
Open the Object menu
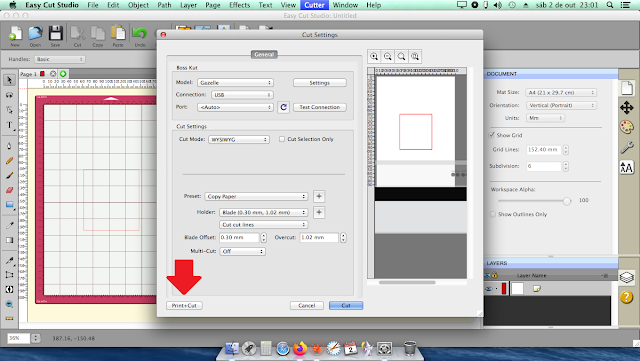tap(138, 5)
